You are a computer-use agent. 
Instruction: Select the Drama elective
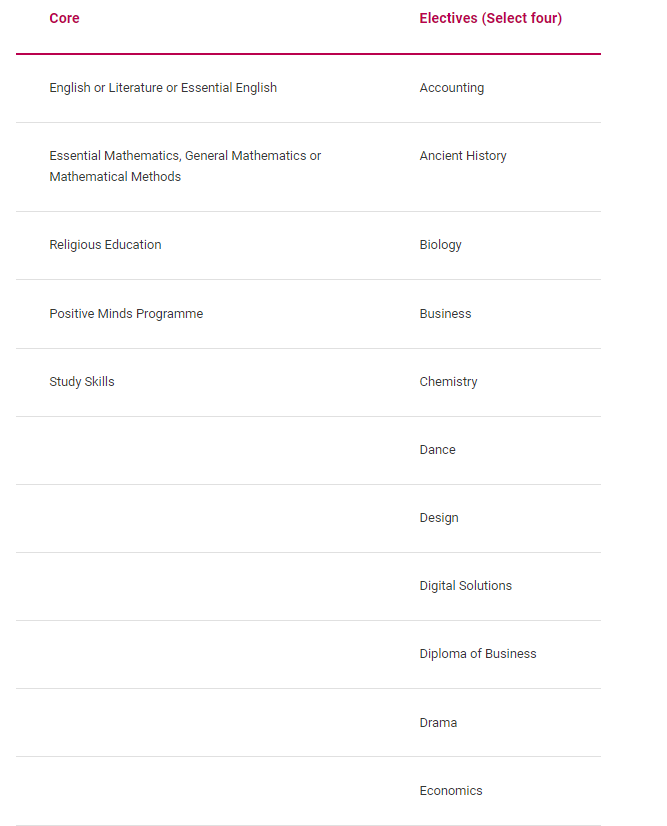coord(438,723)
